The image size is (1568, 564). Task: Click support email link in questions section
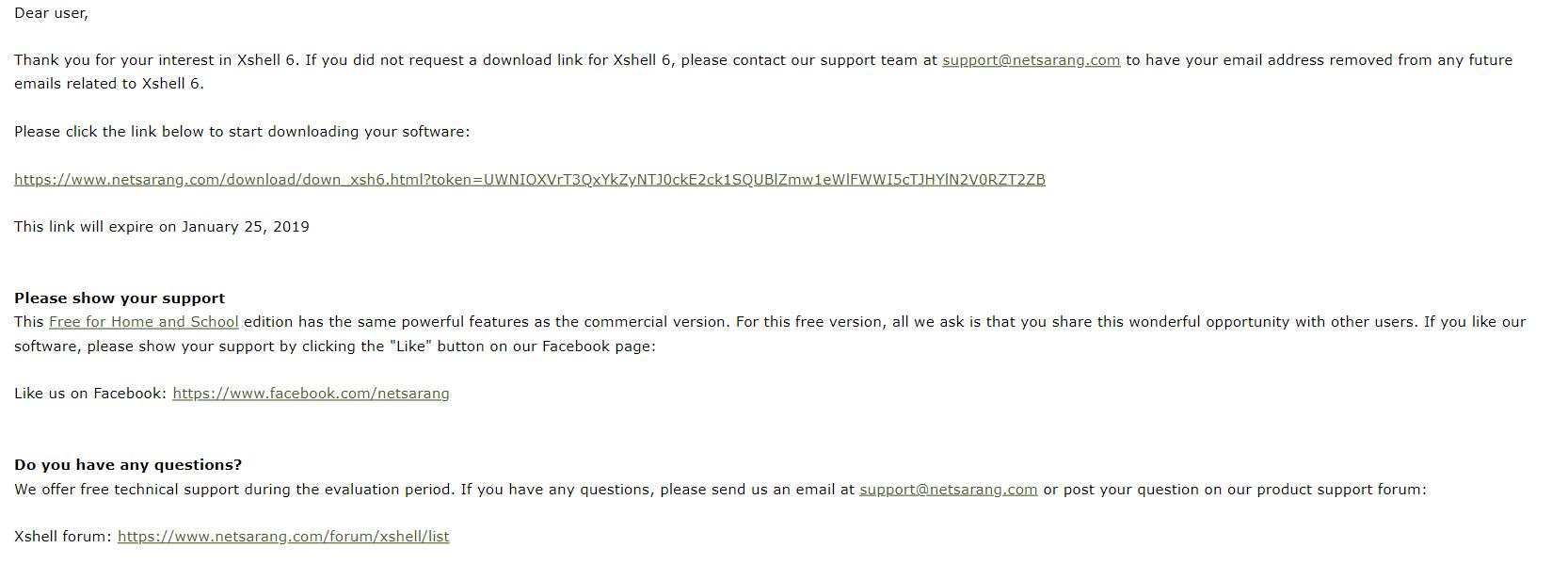pyautogui.click(x=948, y=490)
